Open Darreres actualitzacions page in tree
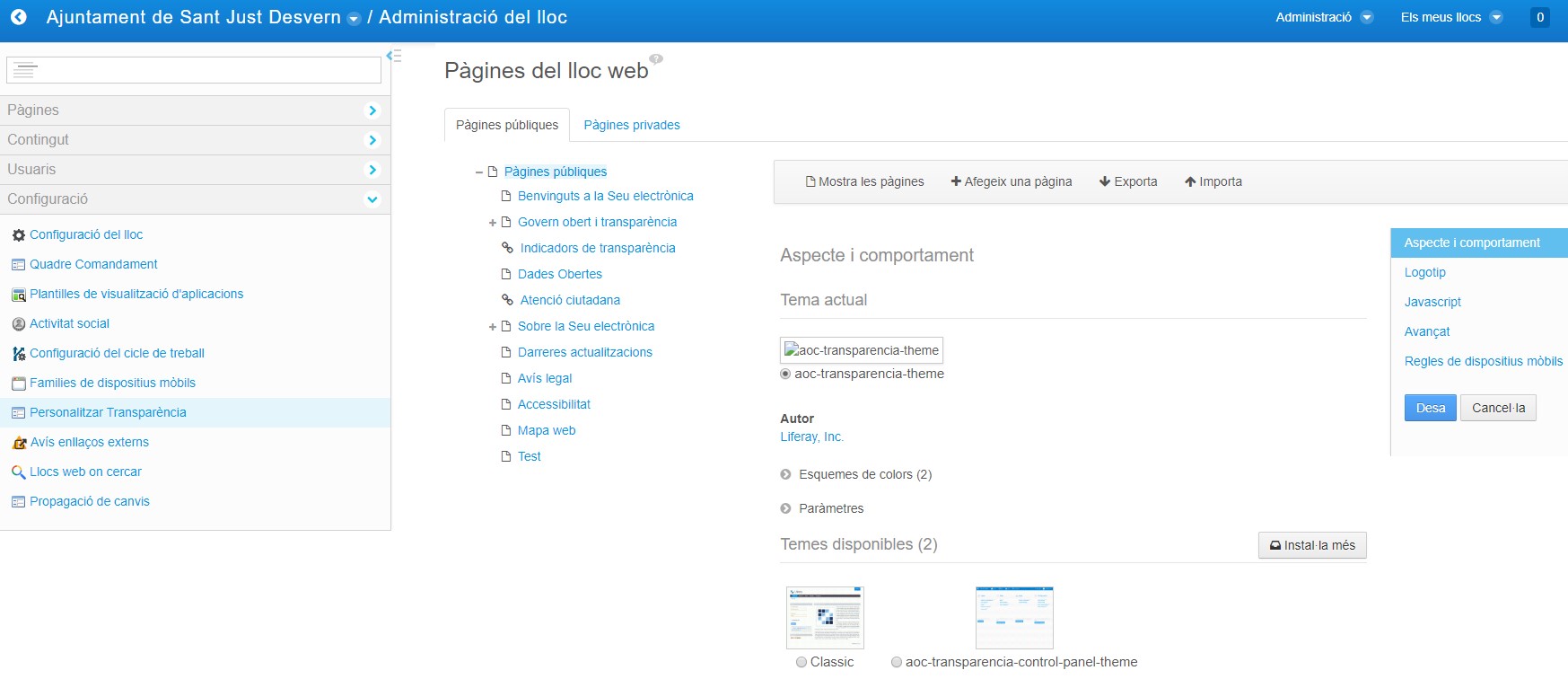The image size is (1568, 679). pos(584,352)
